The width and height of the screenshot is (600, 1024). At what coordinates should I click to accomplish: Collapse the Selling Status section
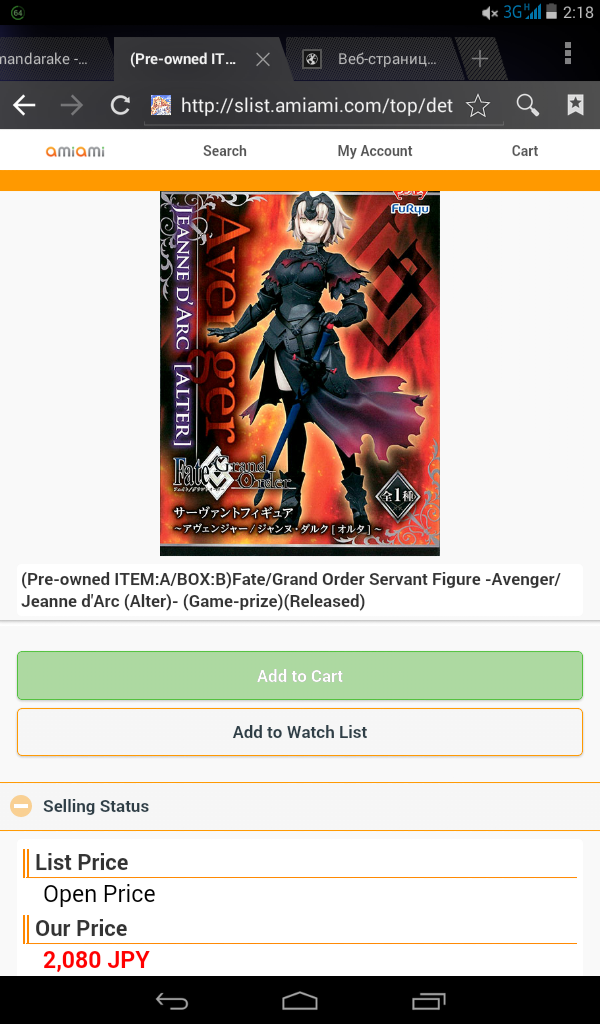[21, 806]
